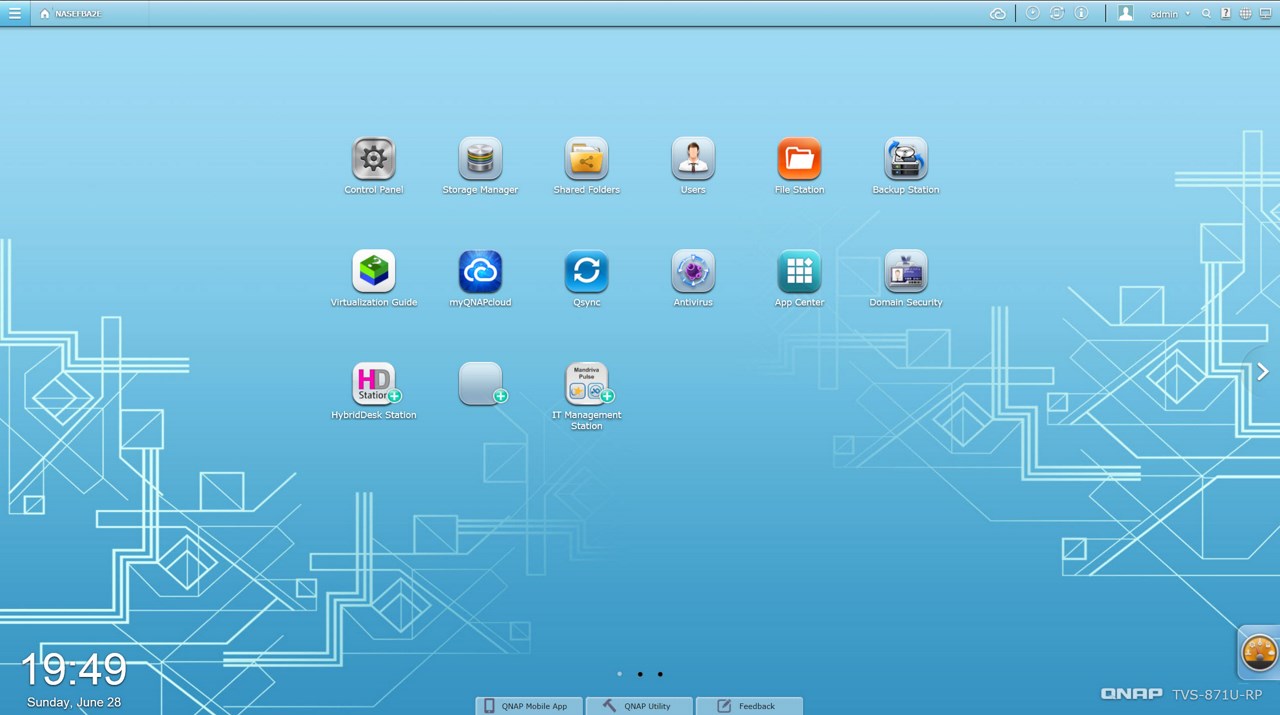The image size is (1280, 715).
Task: Click the Feedback button
Action: pos(749,706)
